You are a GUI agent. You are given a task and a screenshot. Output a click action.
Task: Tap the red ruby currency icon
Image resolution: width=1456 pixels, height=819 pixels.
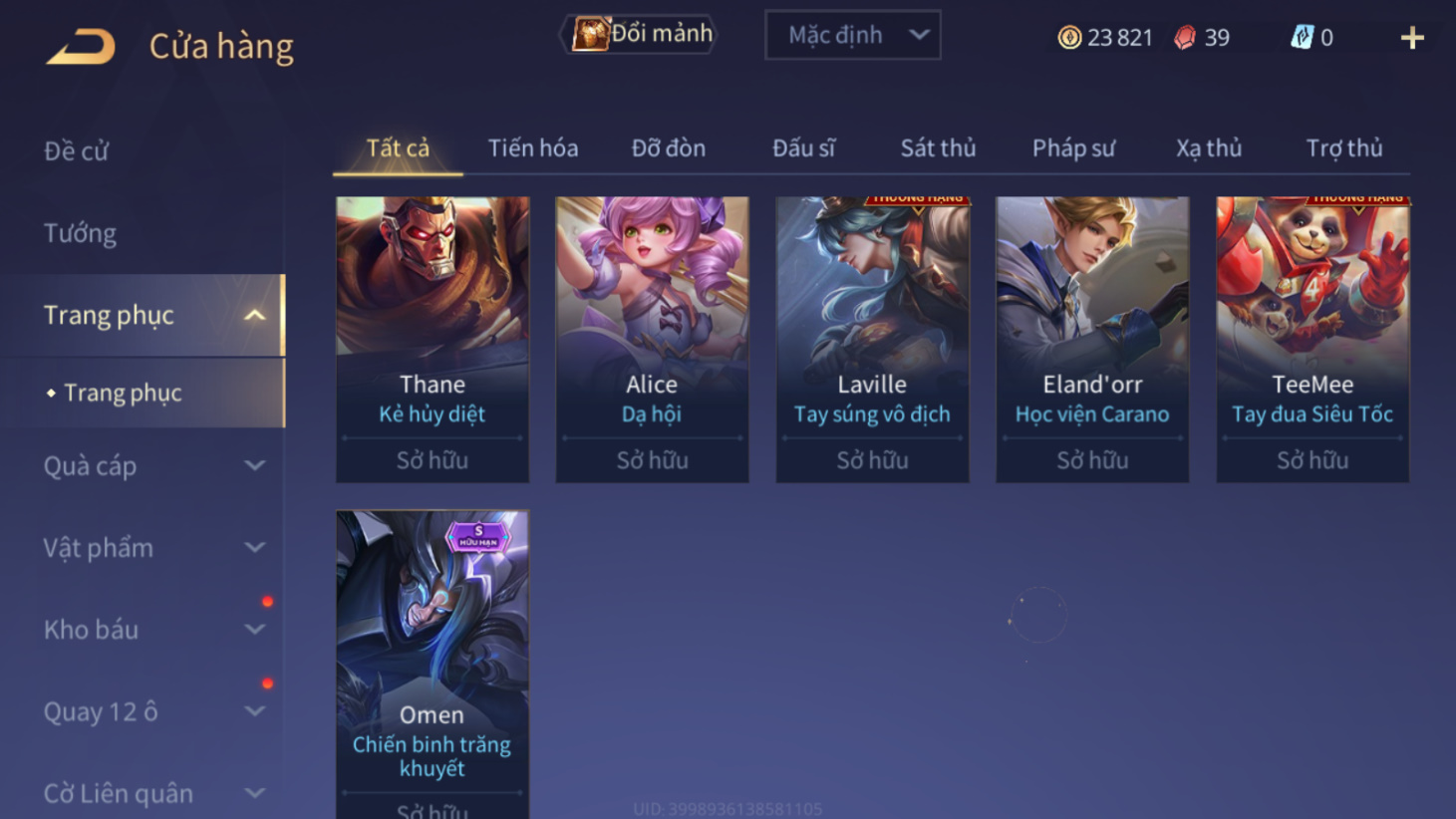point(1185,38)
